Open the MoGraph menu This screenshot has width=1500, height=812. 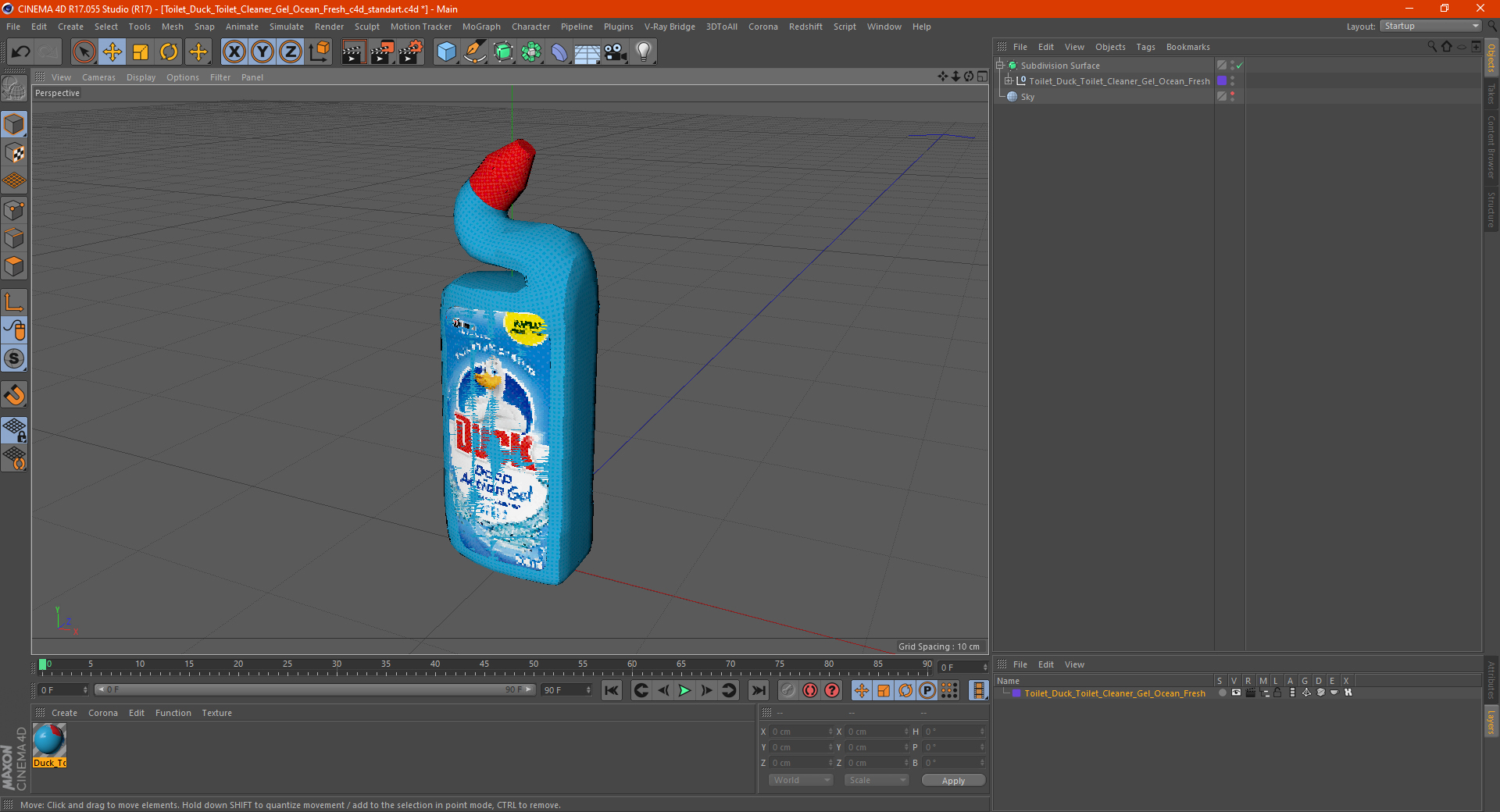click(x=481, y=27)
